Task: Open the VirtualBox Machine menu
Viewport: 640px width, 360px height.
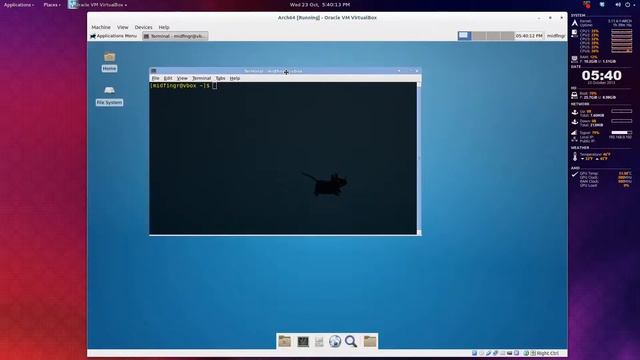Action: [101, 27]
